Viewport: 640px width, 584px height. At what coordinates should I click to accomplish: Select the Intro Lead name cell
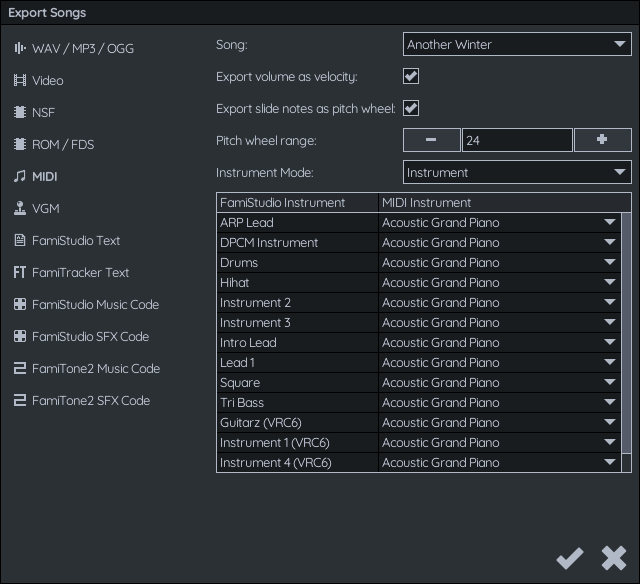click(x=297, y=342)
